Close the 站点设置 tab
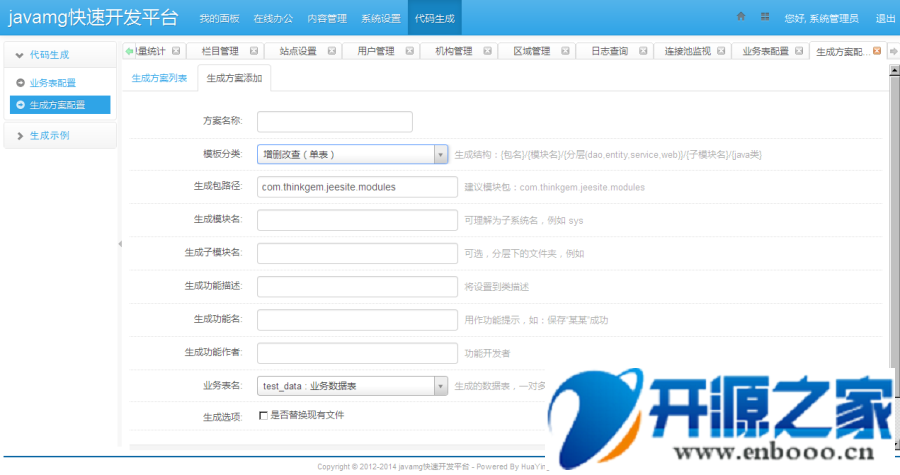 [332, 51]
